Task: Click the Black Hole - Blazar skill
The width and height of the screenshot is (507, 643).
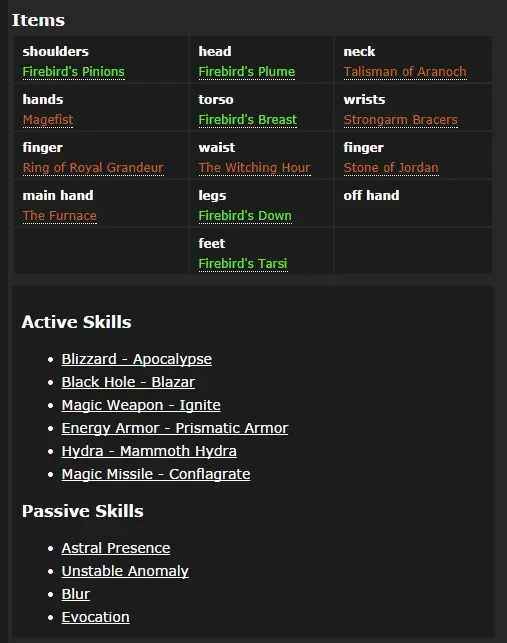Action: [128, 382]
